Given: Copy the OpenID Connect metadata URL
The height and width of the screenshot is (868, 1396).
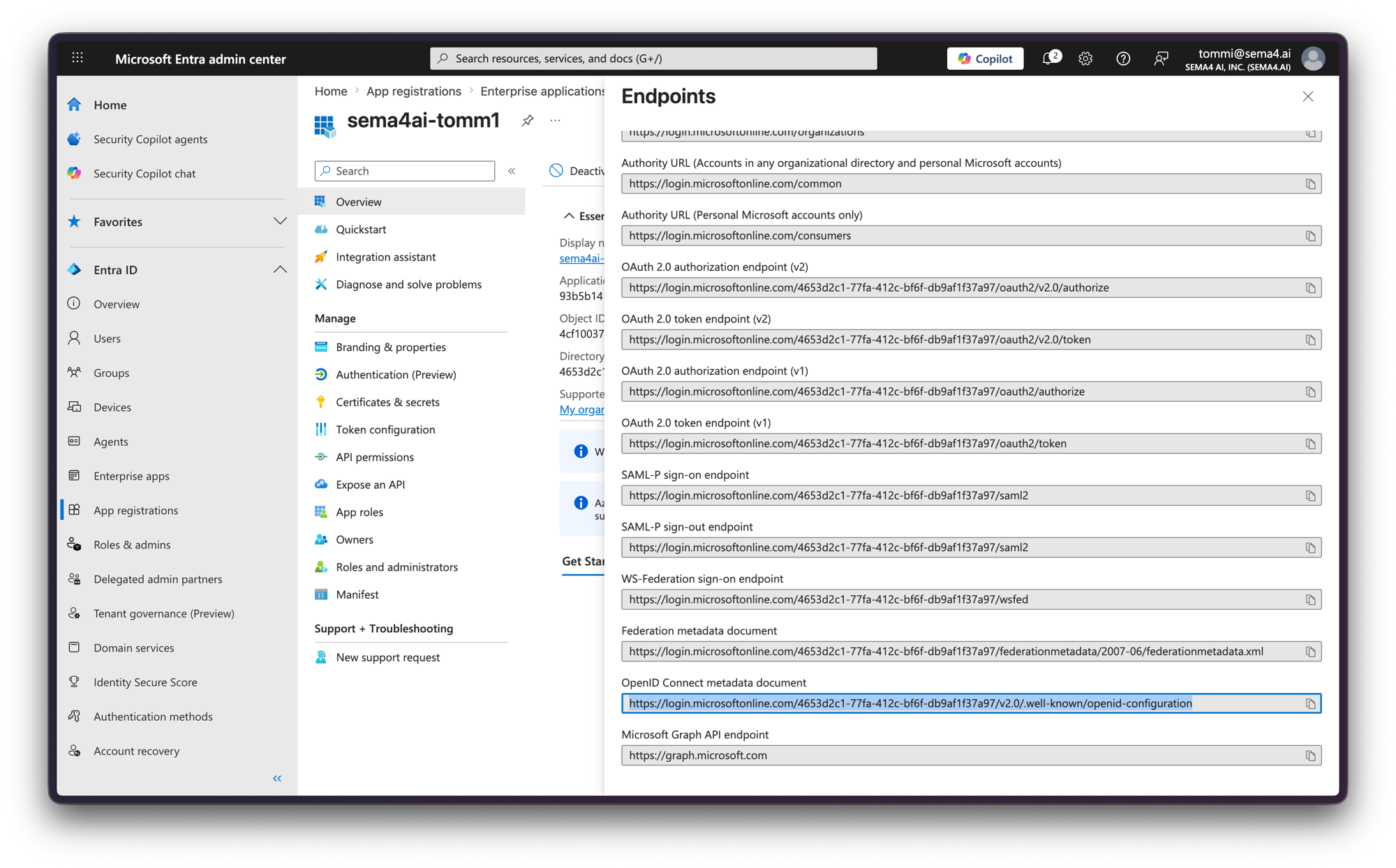Looking at the screenshot, I should [x=1310, y=704].
